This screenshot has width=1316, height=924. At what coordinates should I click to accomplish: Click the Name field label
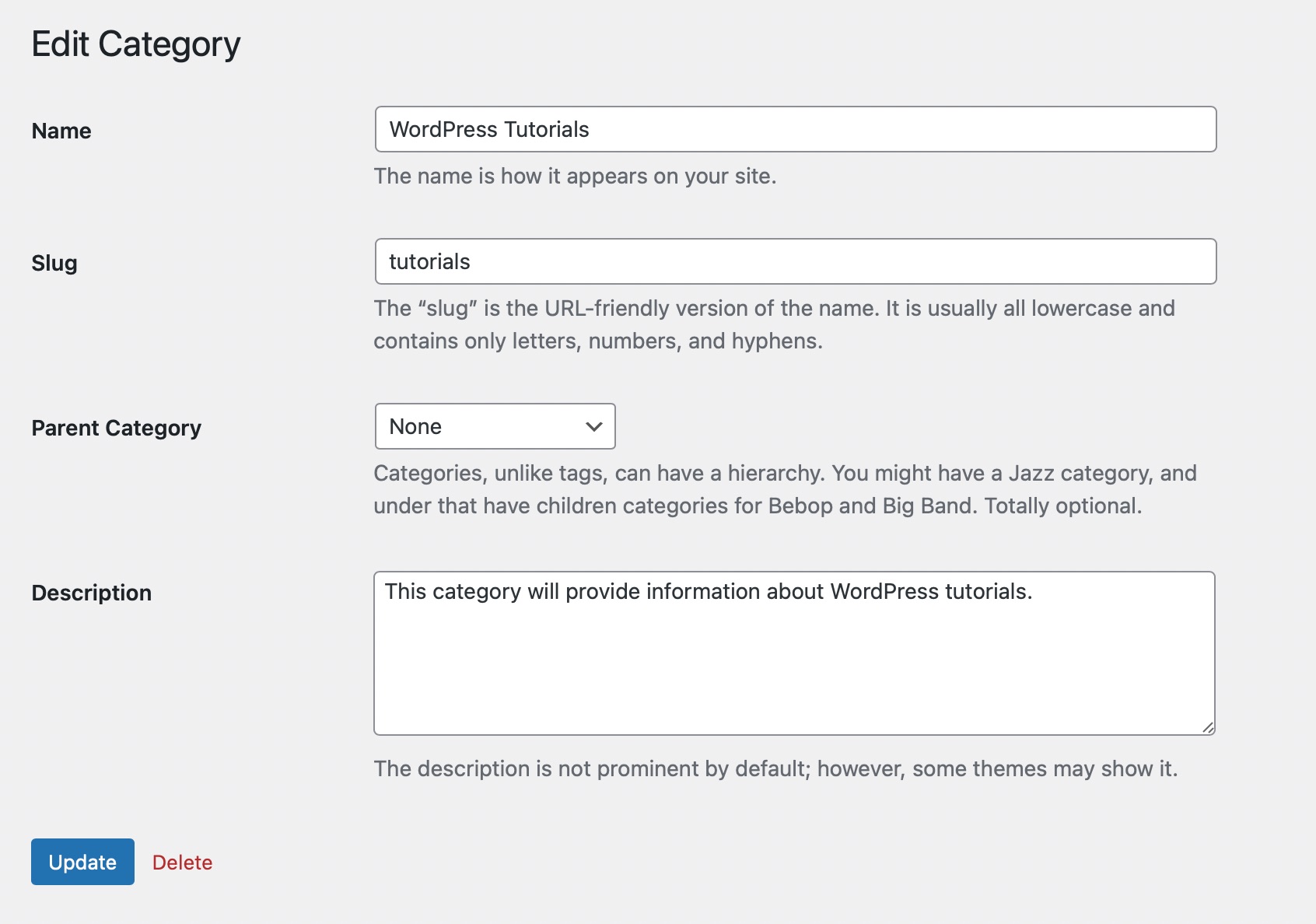tap(61, 131)
